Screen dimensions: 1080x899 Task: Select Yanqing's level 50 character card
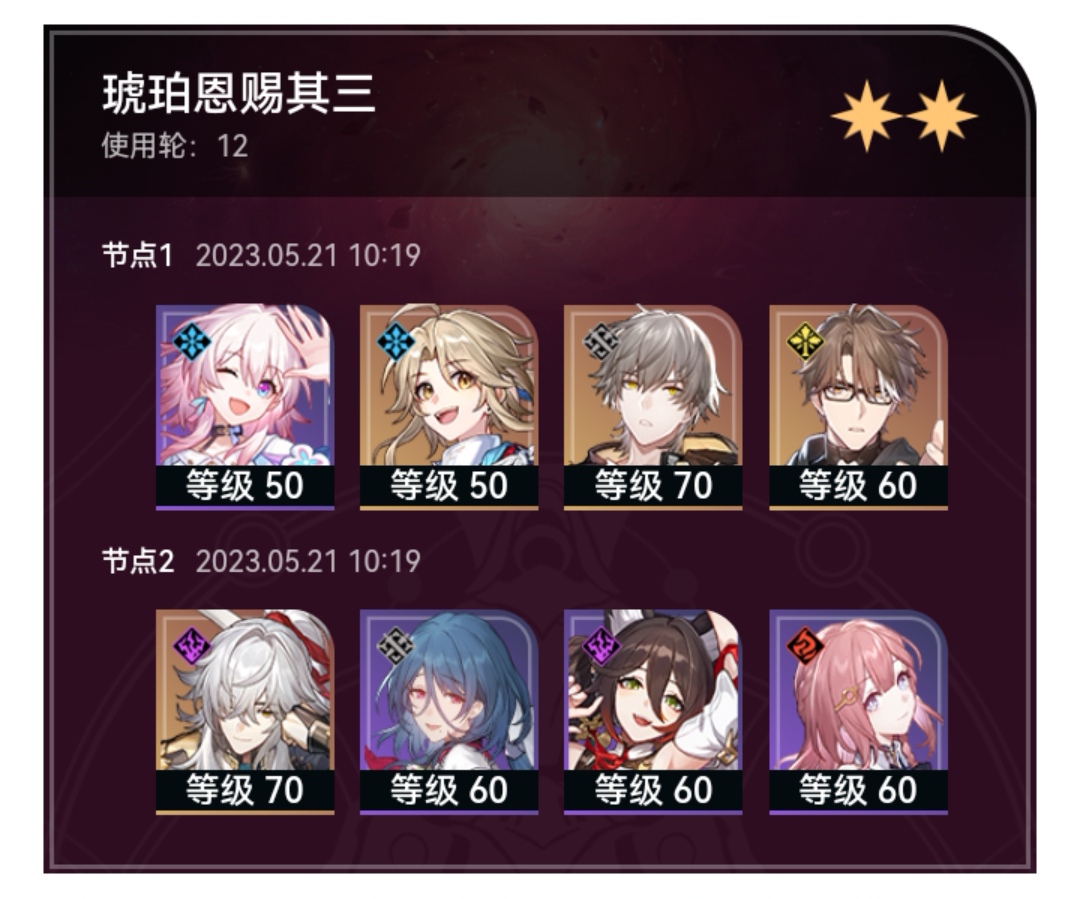pos(449,407)
